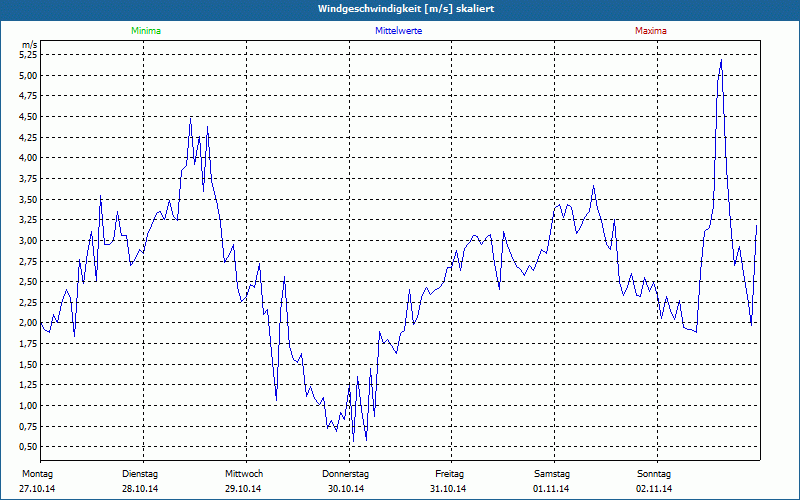Click the 2,75 y-axis value

pyautogui.click(x=29, y=261)
